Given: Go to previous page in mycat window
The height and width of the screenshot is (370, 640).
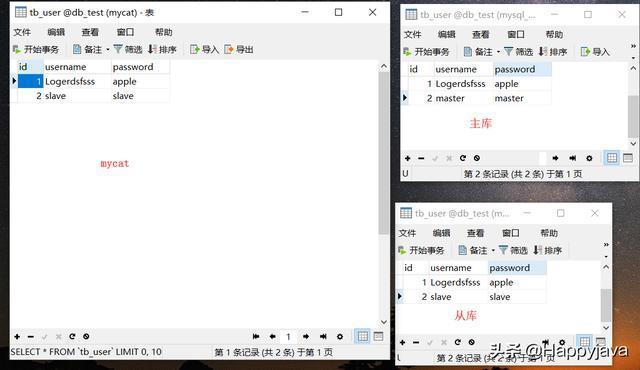Looking at the screenshot, I should 273,337.
